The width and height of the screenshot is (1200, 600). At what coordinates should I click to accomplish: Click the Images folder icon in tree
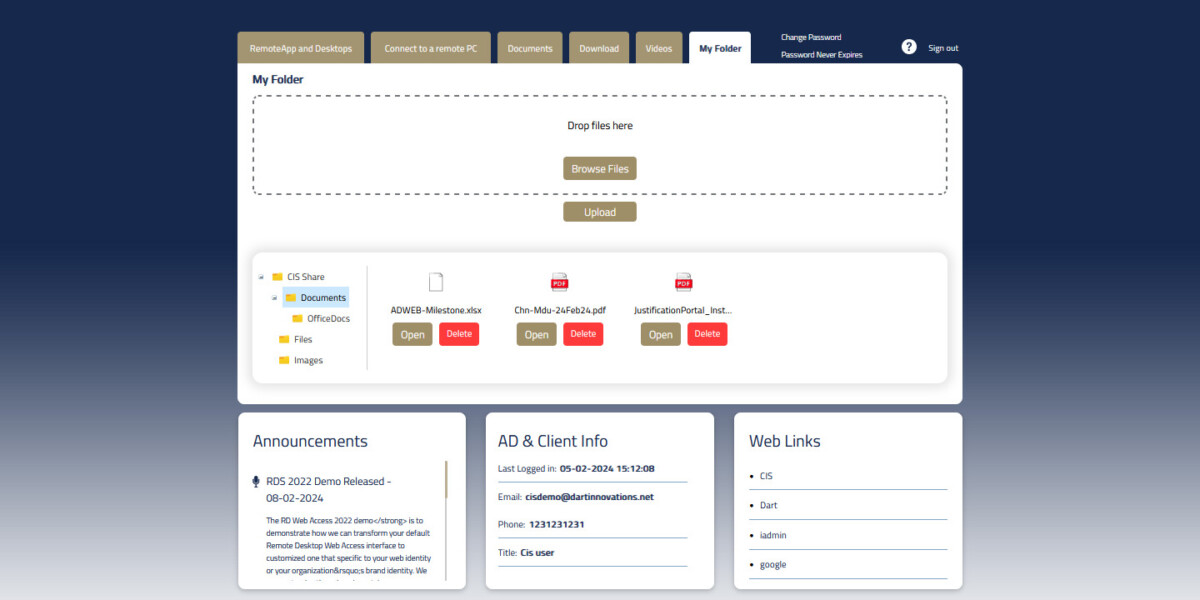[x=284, y=361]
